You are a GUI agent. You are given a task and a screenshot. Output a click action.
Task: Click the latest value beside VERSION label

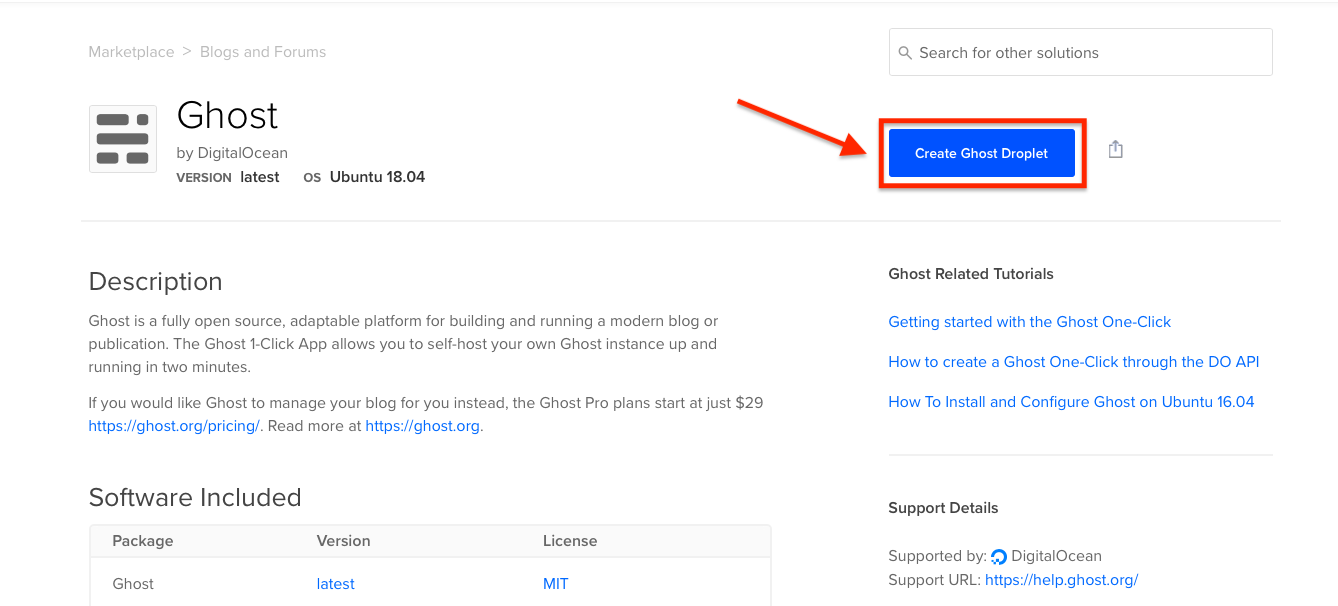click(260, 177)
